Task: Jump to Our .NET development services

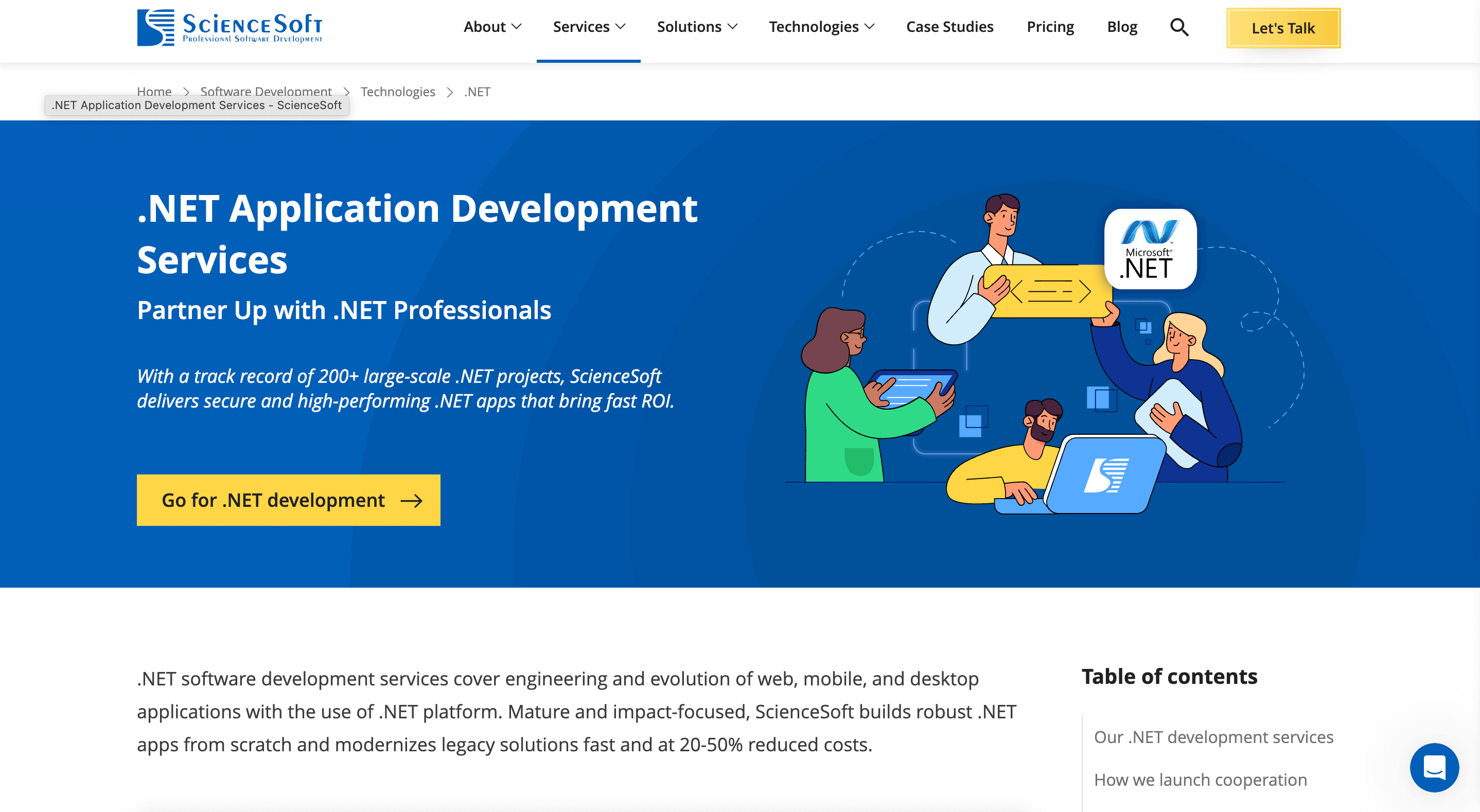Action: (1213, 737)
